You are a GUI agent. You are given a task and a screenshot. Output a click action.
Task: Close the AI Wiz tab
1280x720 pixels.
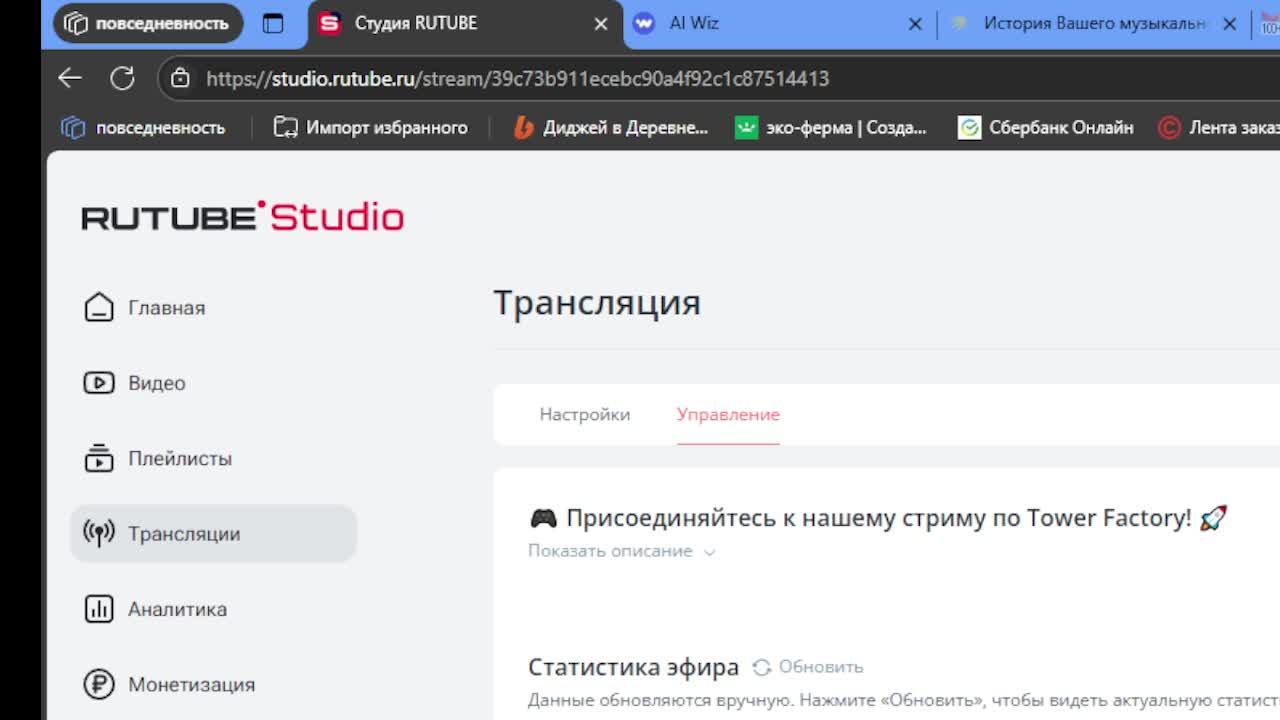pyautogui.click(x=915, y=23)
